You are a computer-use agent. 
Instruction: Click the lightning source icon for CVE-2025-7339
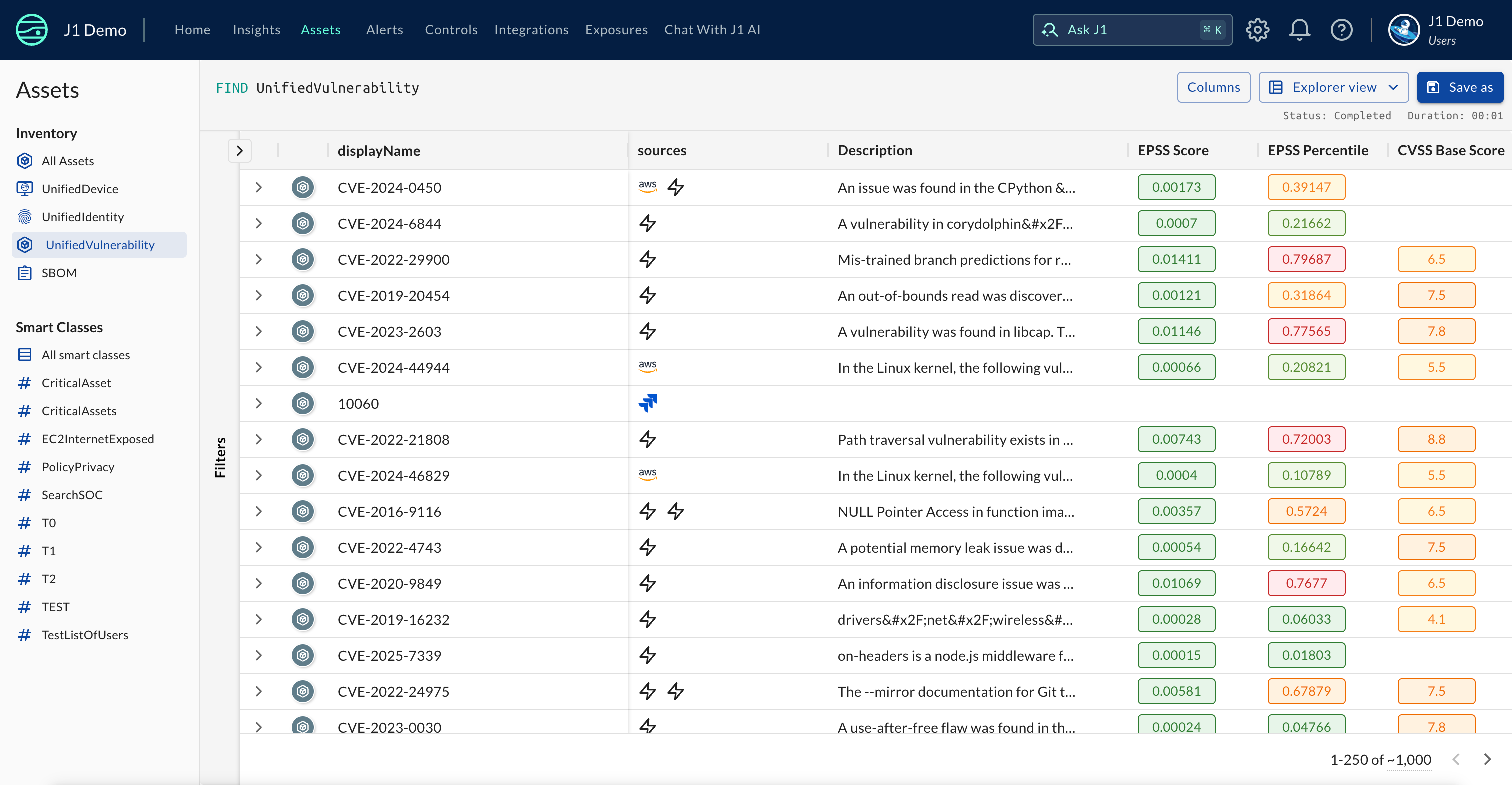(648, 655)
